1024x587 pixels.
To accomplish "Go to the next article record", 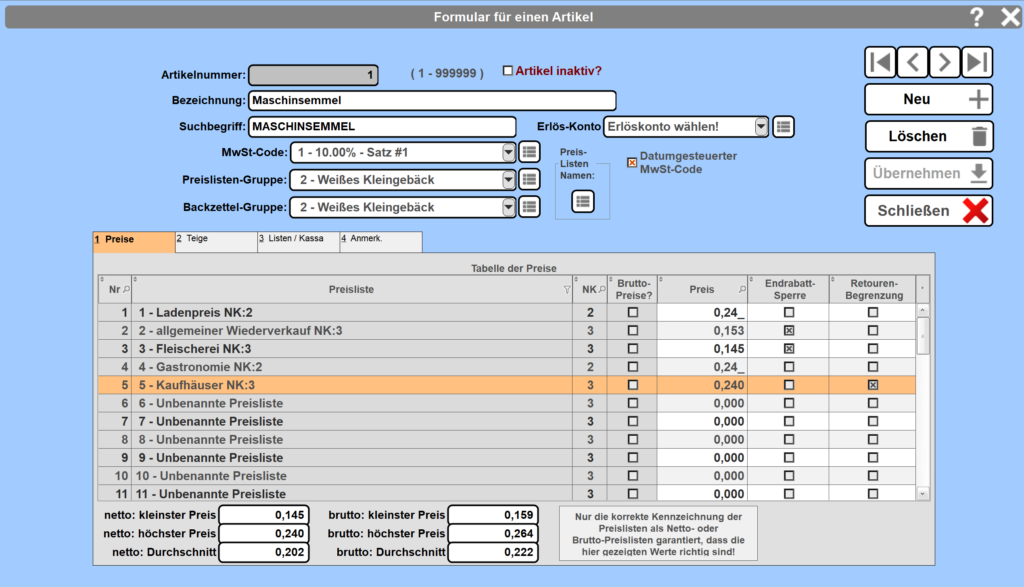I will tap(944, 62).
